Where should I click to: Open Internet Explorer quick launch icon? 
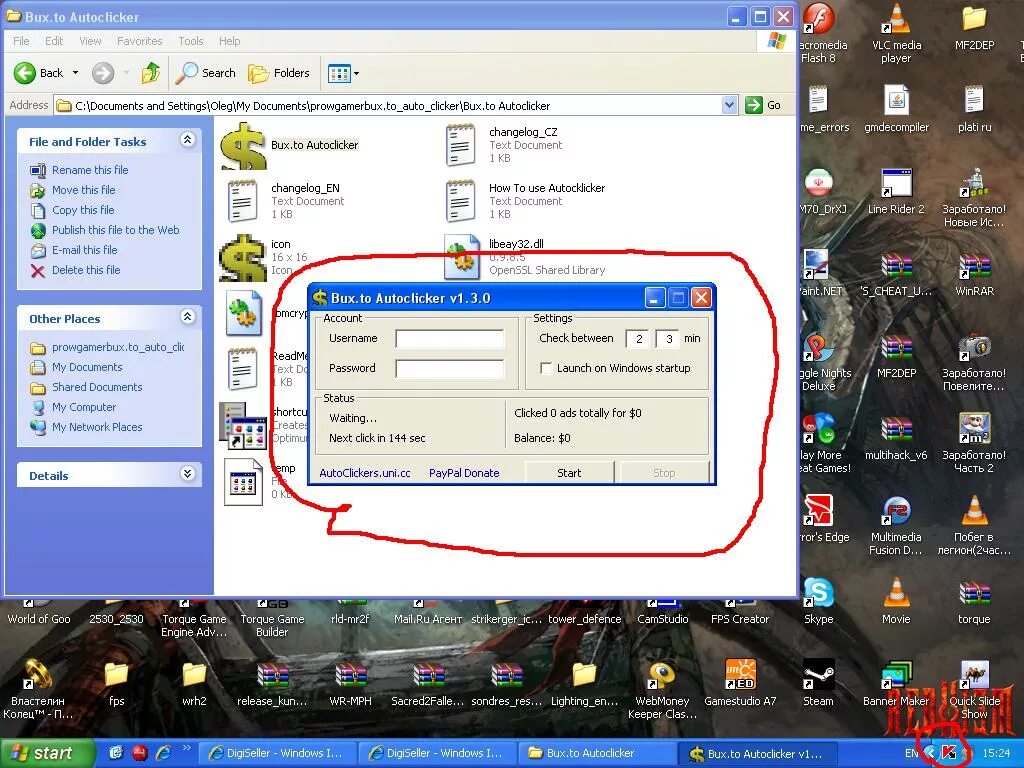[163, 754]
